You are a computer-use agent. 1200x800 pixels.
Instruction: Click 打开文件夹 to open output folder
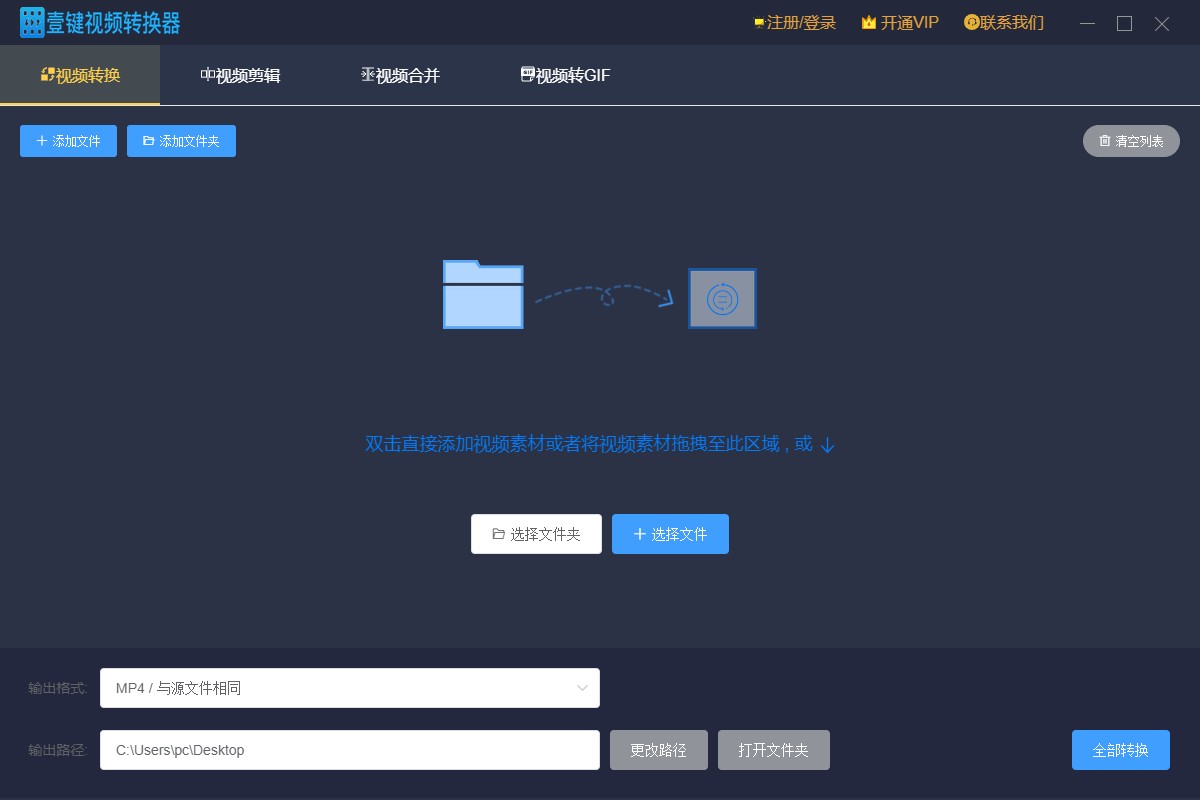click(773, 749)
